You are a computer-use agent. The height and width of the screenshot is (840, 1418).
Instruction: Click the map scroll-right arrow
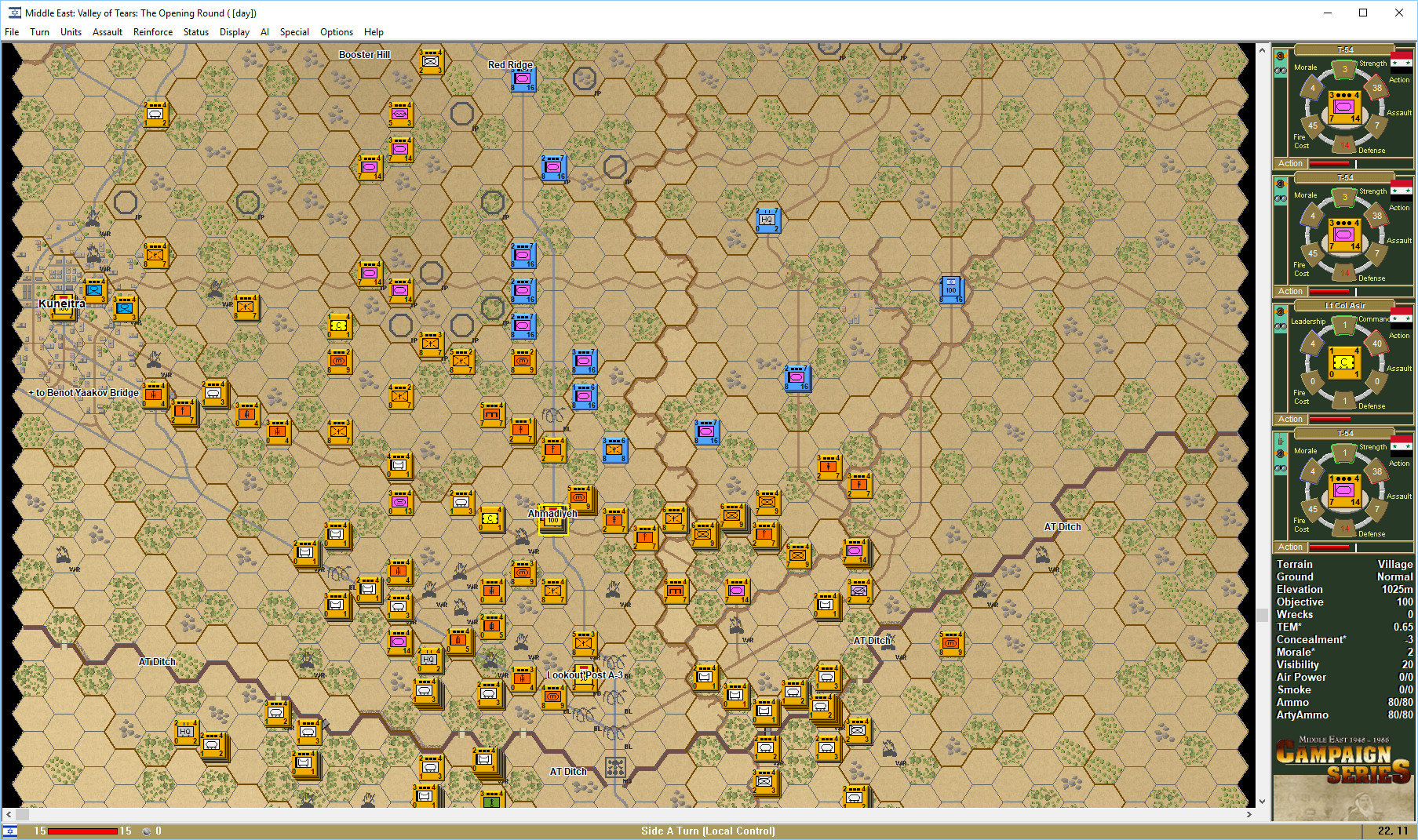click(1249, 815)
